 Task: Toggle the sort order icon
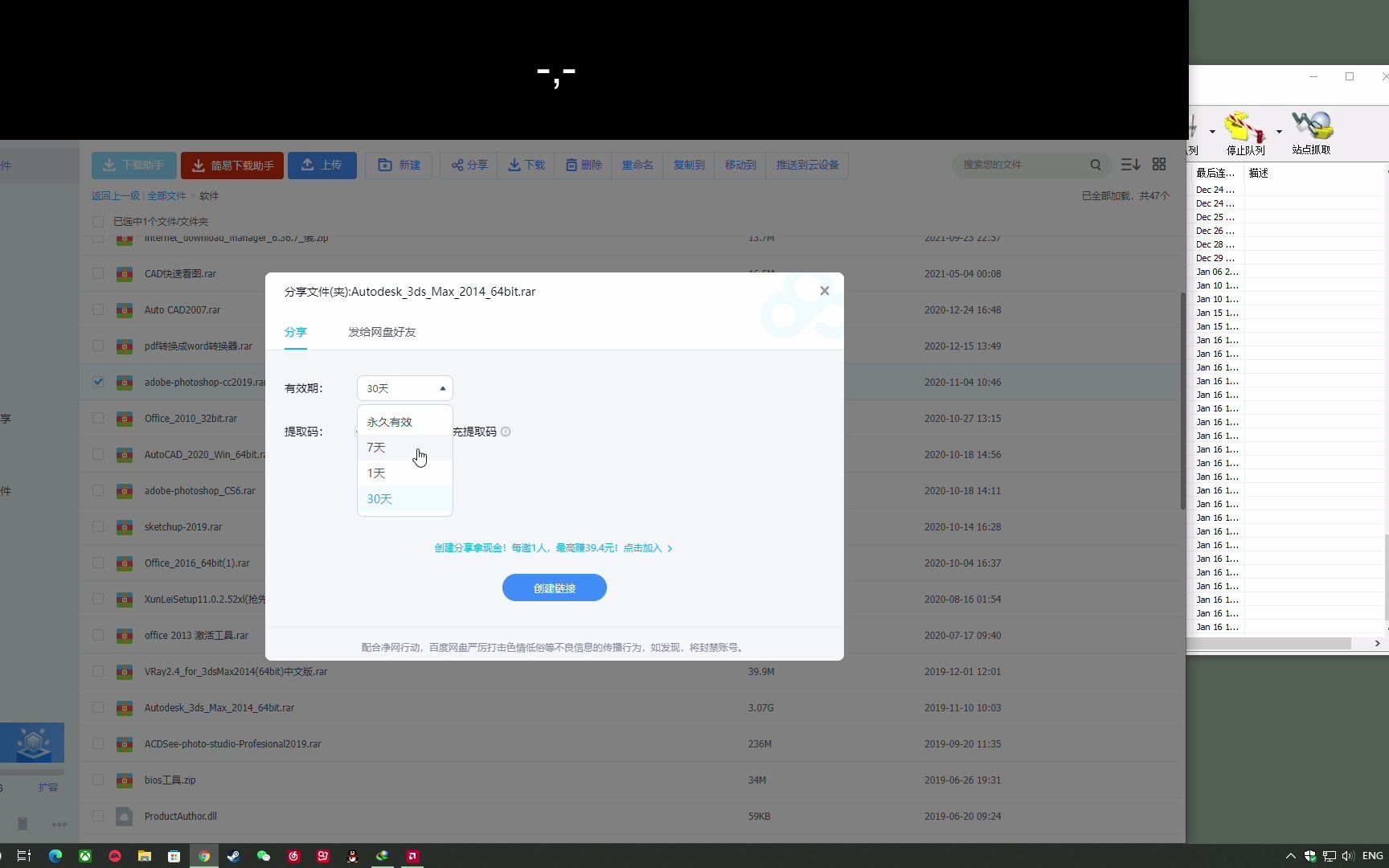click(x=1130, y=164)
